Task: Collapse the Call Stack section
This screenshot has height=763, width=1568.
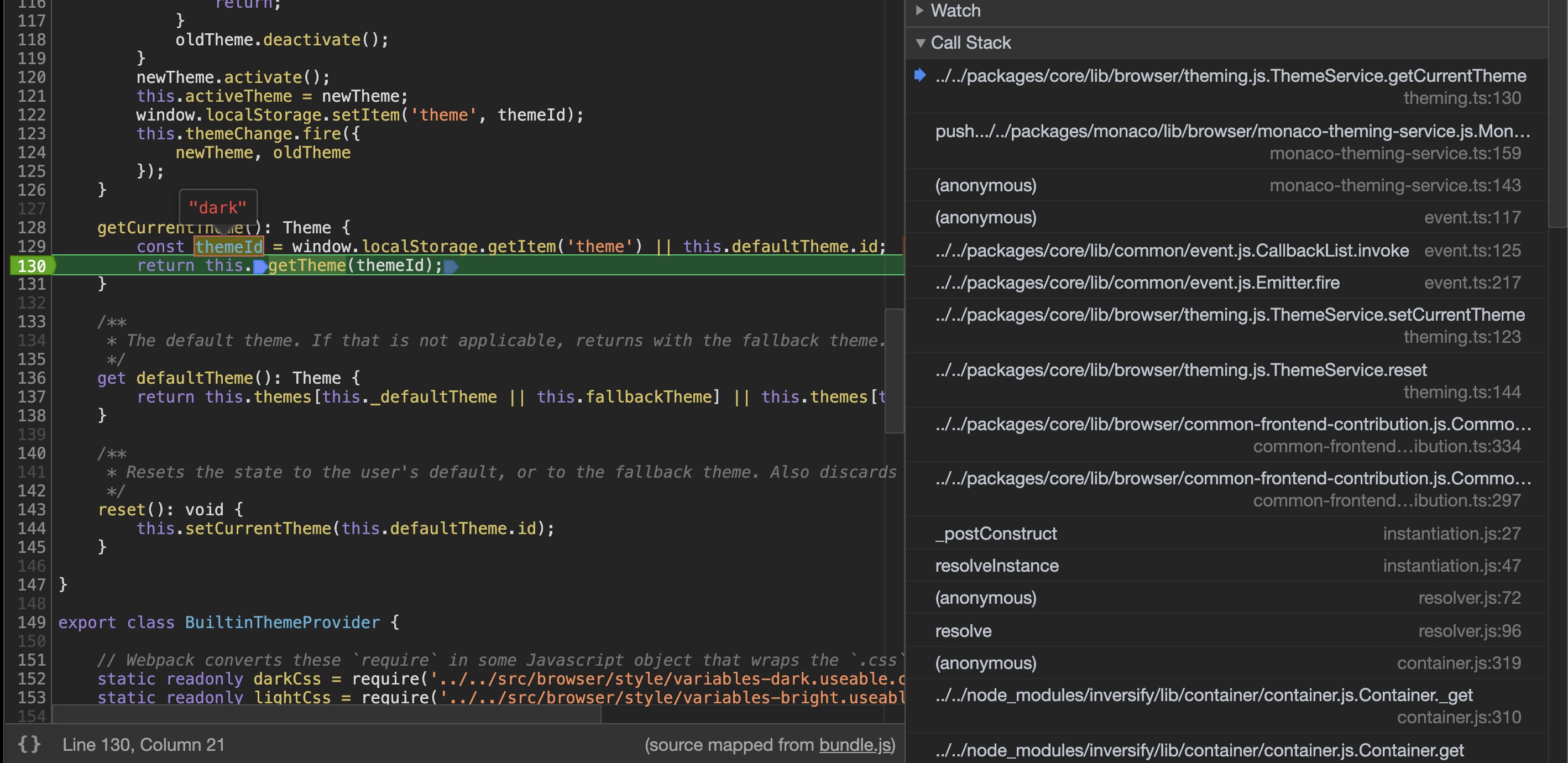Action: pyautogui.click(x=921, y=43)
